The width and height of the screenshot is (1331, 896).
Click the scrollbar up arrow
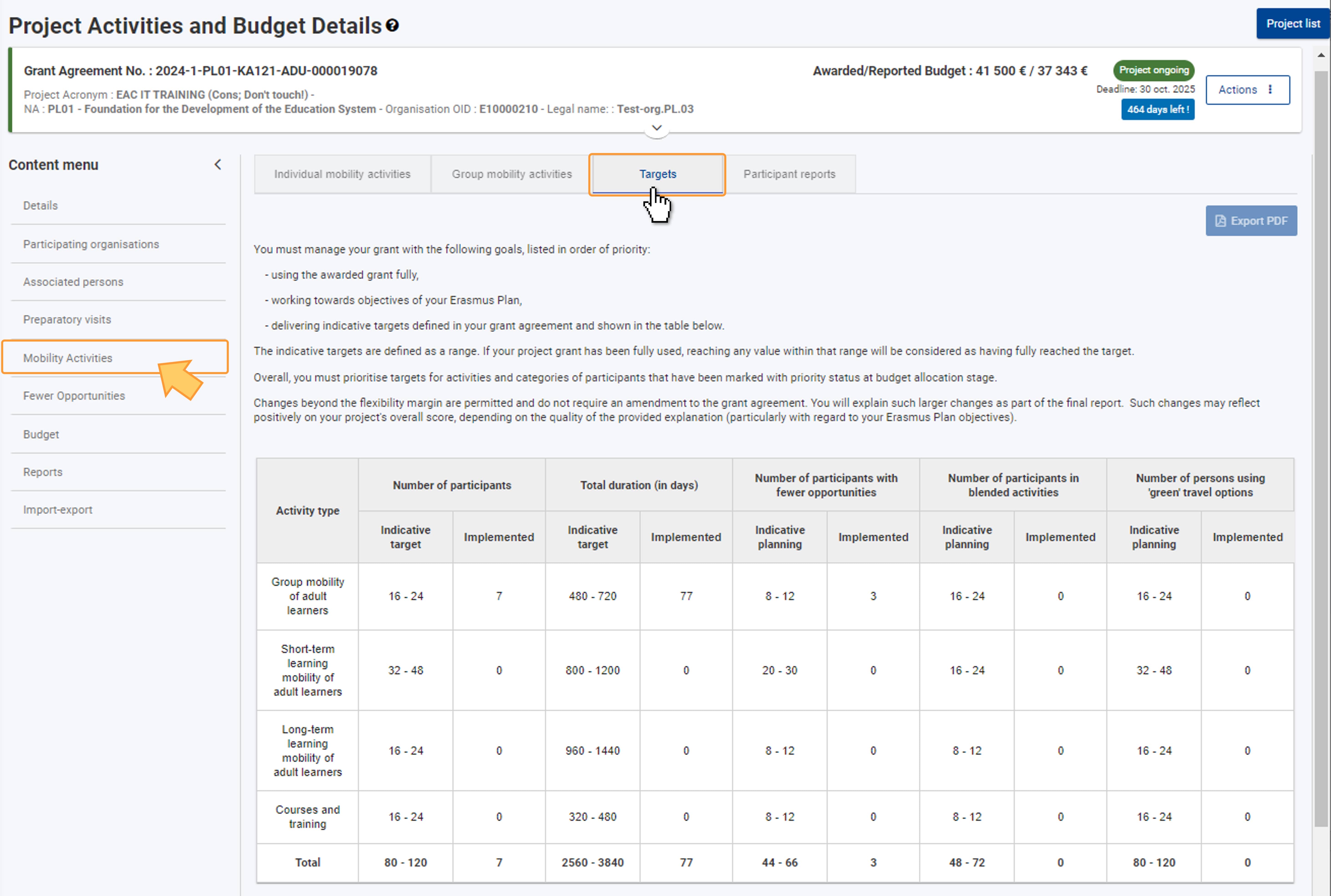pyautogui.click(x=1321, y=55)
